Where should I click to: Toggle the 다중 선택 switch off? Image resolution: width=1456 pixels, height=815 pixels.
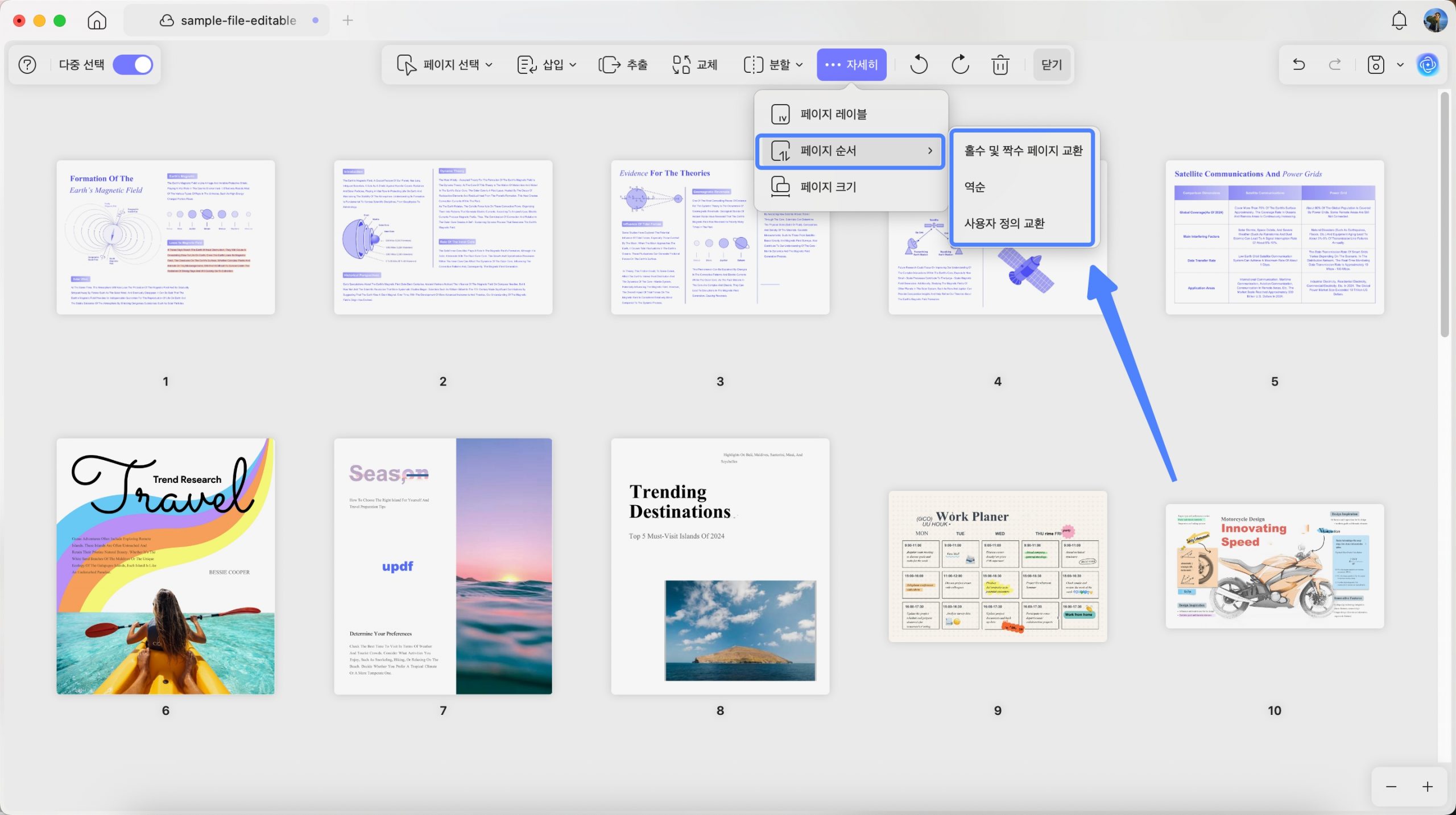133,65
